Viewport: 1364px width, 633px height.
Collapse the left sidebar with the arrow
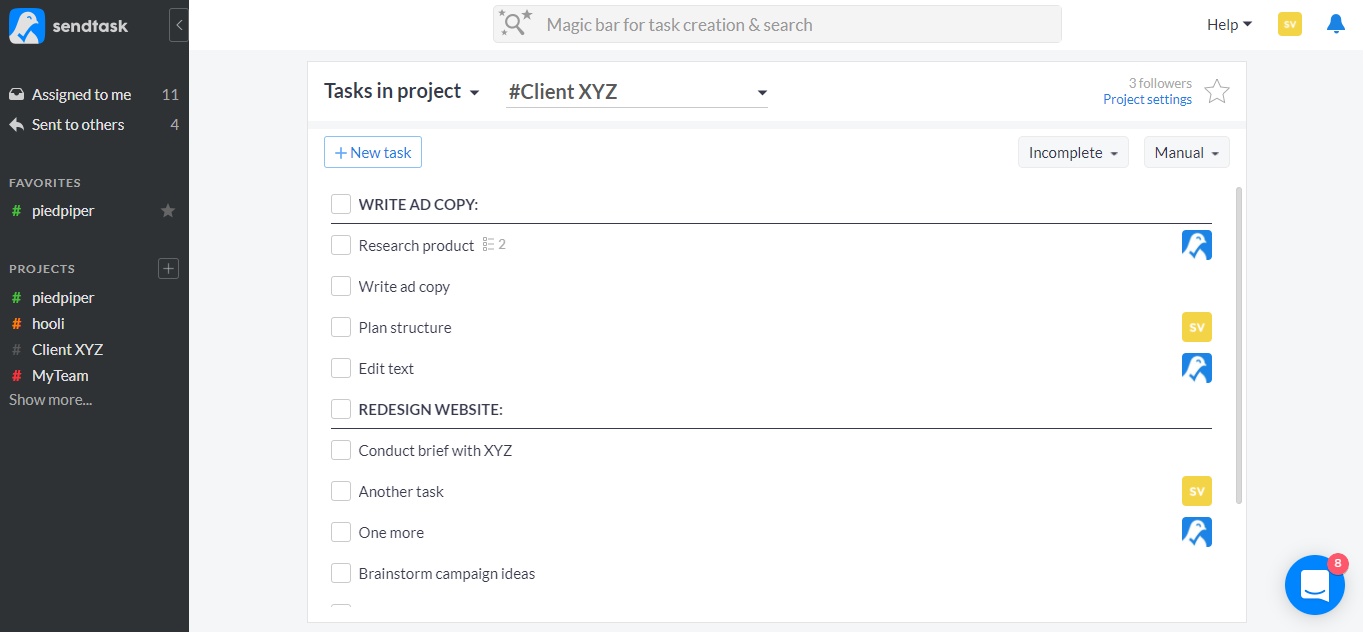(x=179, y=25)
